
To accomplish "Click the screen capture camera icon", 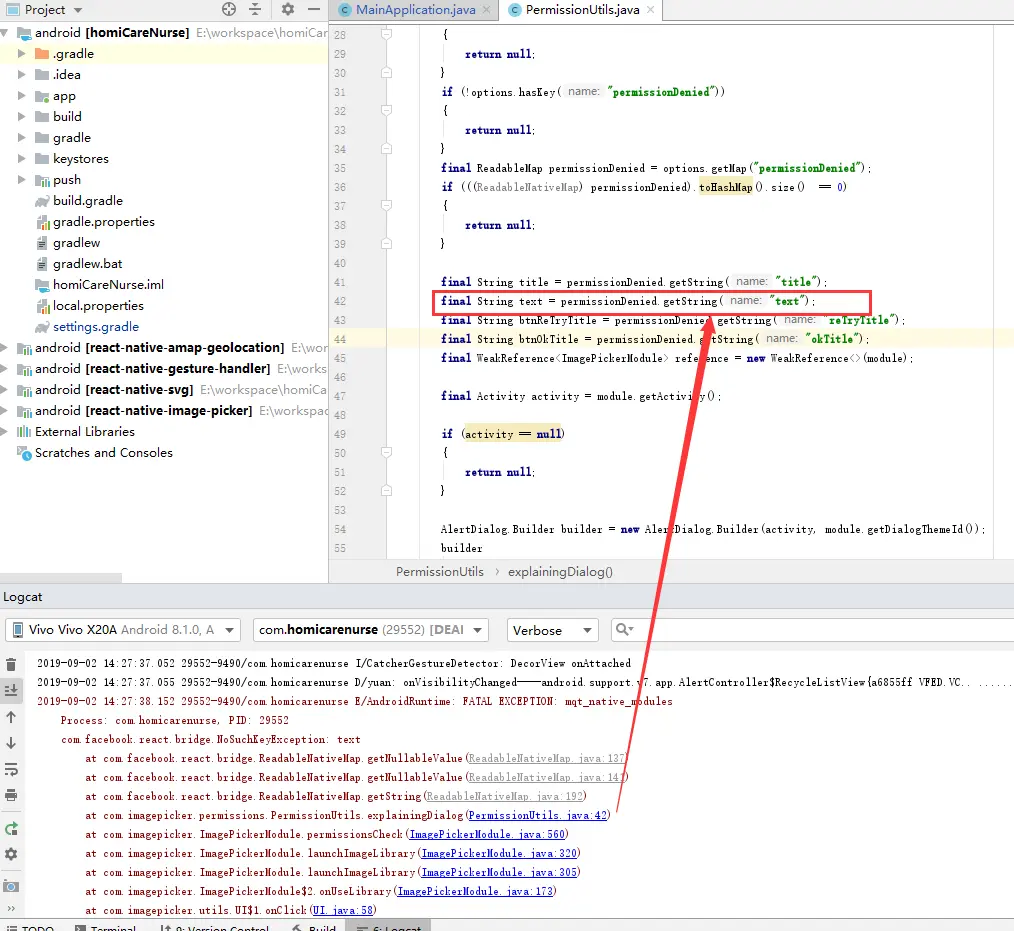I will pyautogui.click(x=11, y=886).
